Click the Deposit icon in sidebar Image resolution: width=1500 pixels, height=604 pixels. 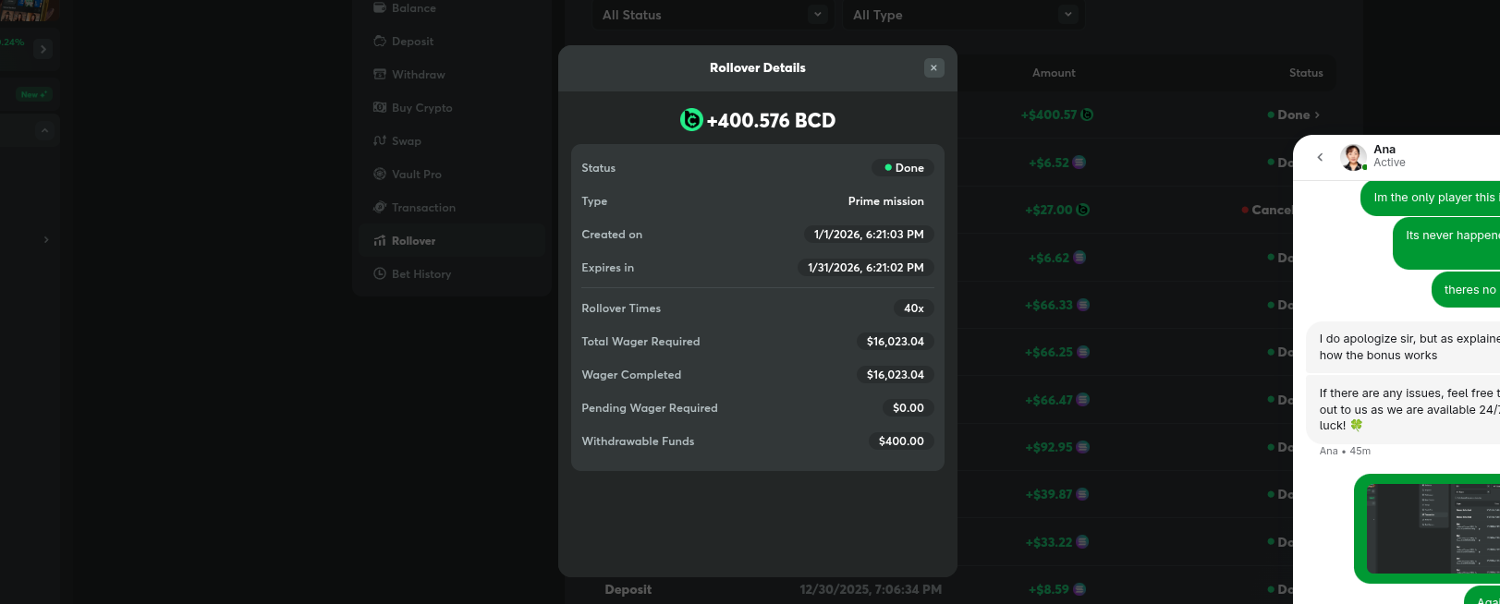[x=380, y=41]
